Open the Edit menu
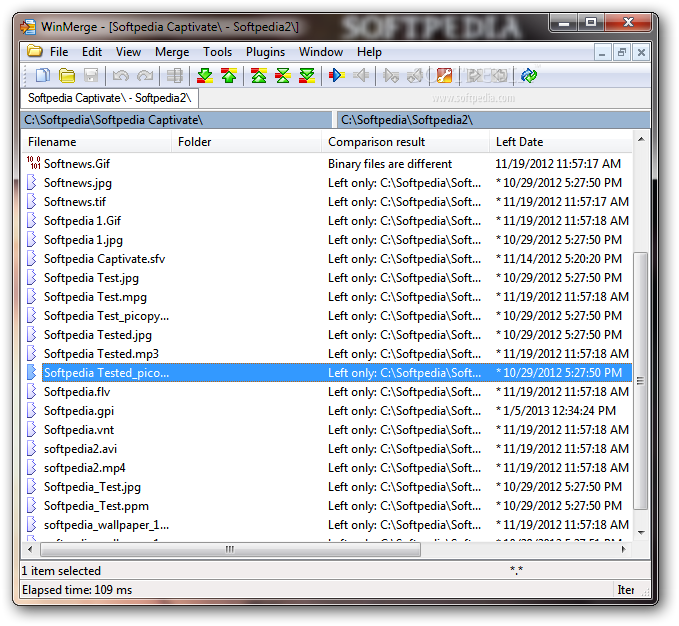The image size is (679, 626). (92, 52)
